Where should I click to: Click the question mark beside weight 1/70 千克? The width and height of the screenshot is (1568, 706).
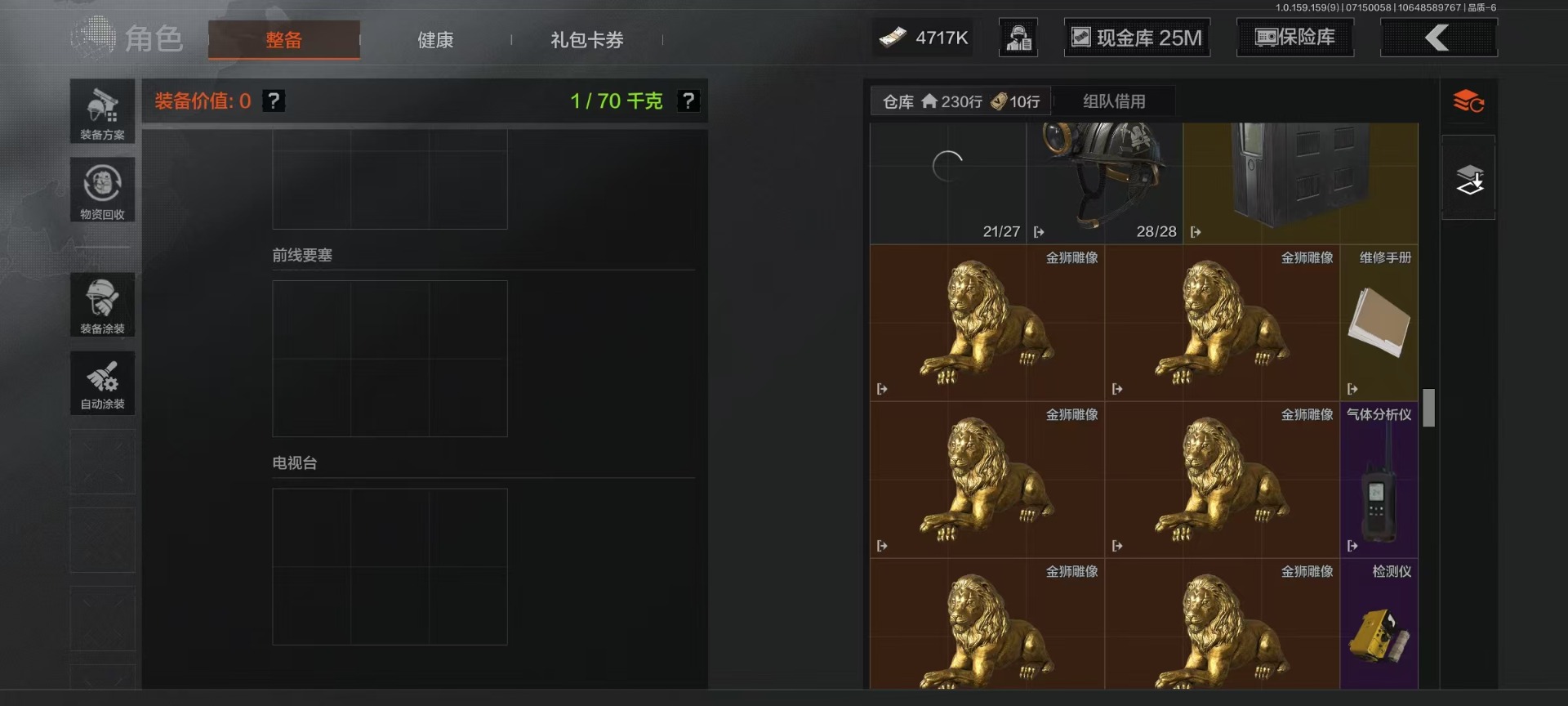[x=688, y=101]
